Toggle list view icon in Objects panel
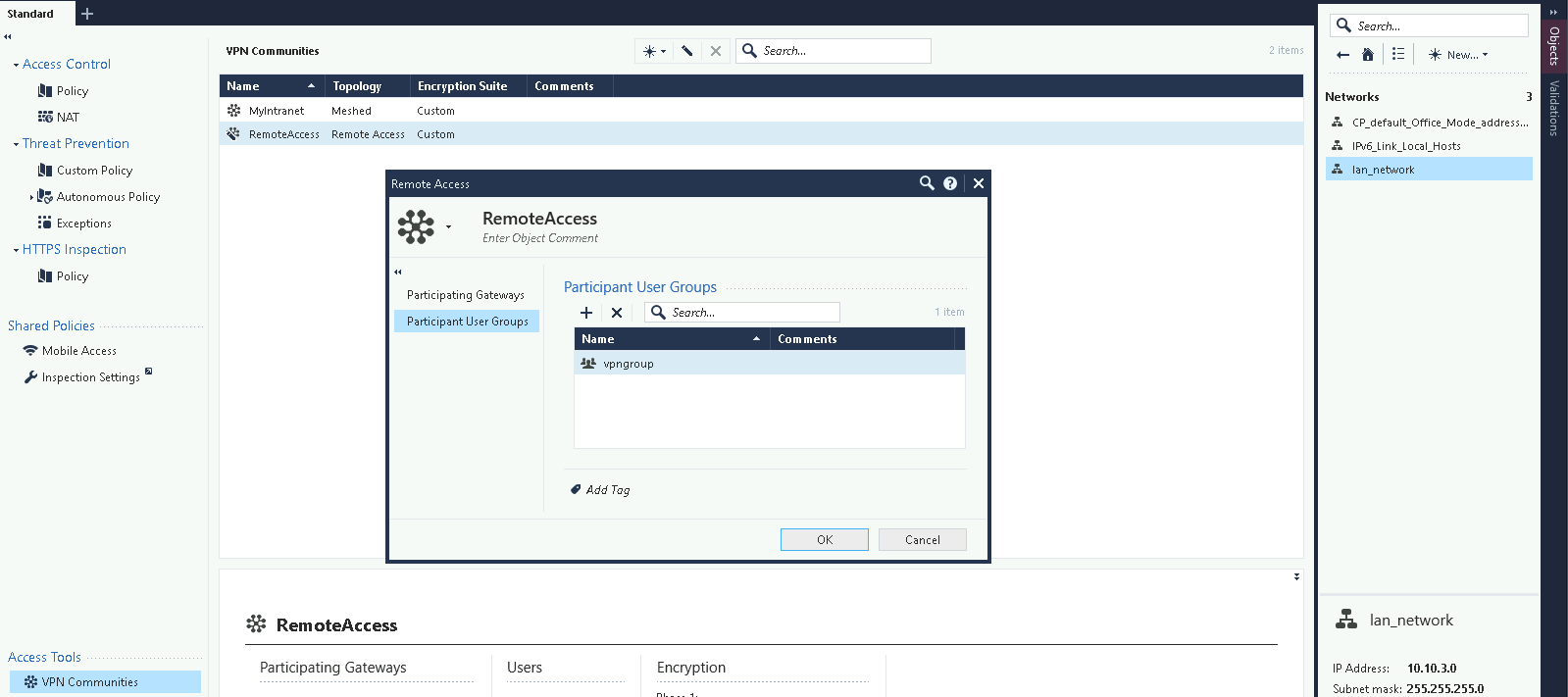This screenshot has width=1568, height=697. [x=1398, y=55]
